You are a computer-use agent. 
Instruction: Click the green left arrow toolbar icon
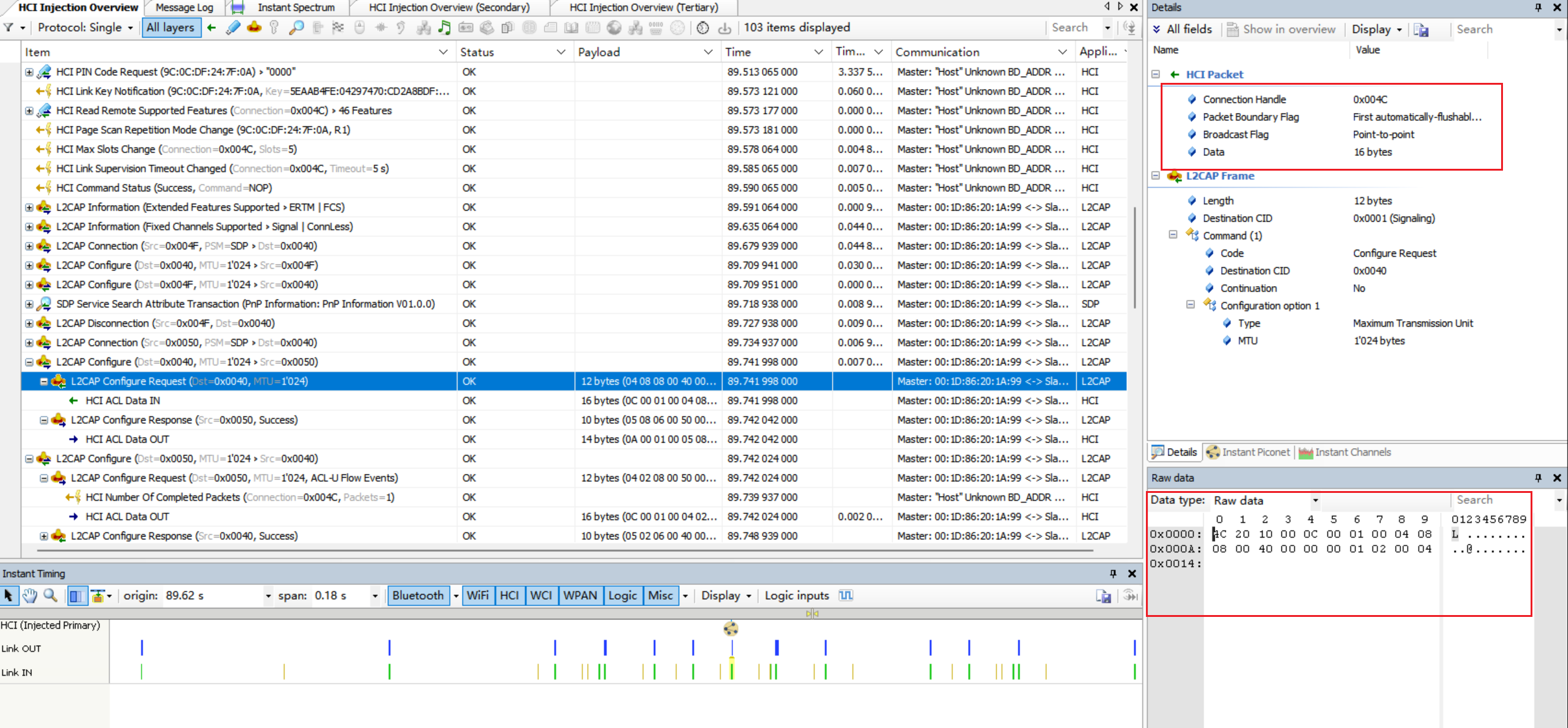pos(212,28)
